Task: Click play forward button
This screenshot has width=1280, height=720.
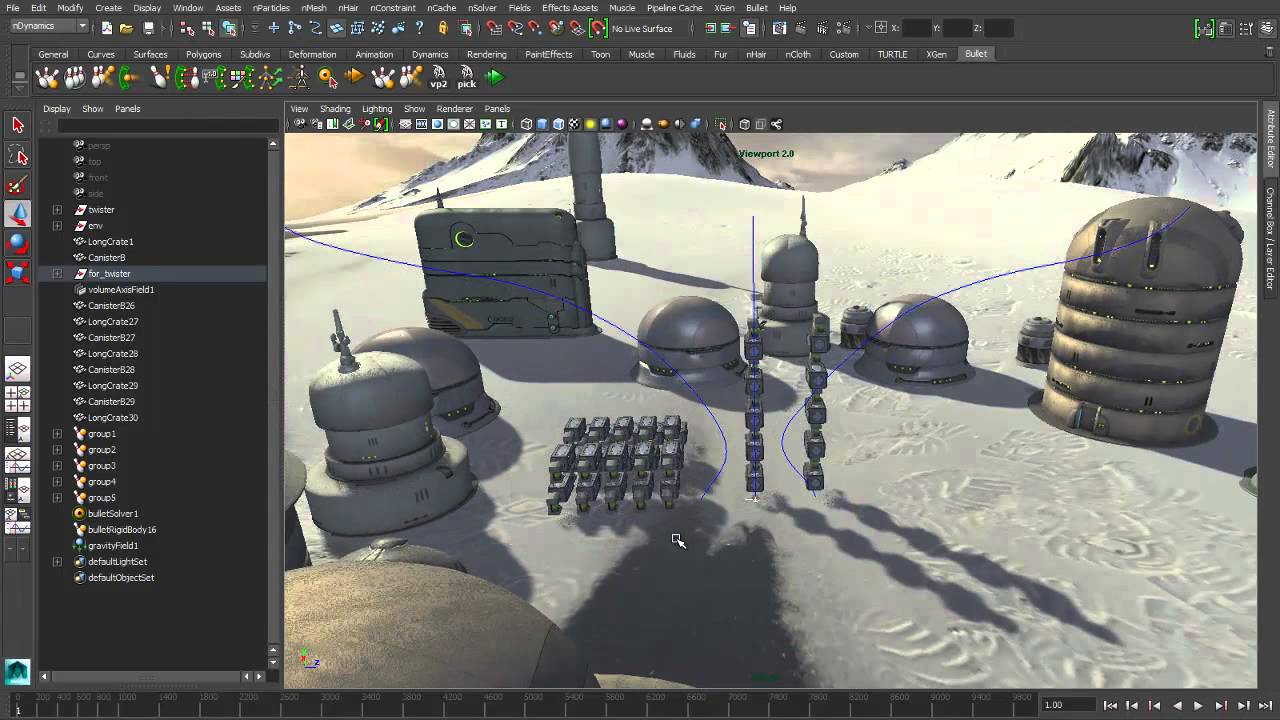Action: pos(1198,705)
